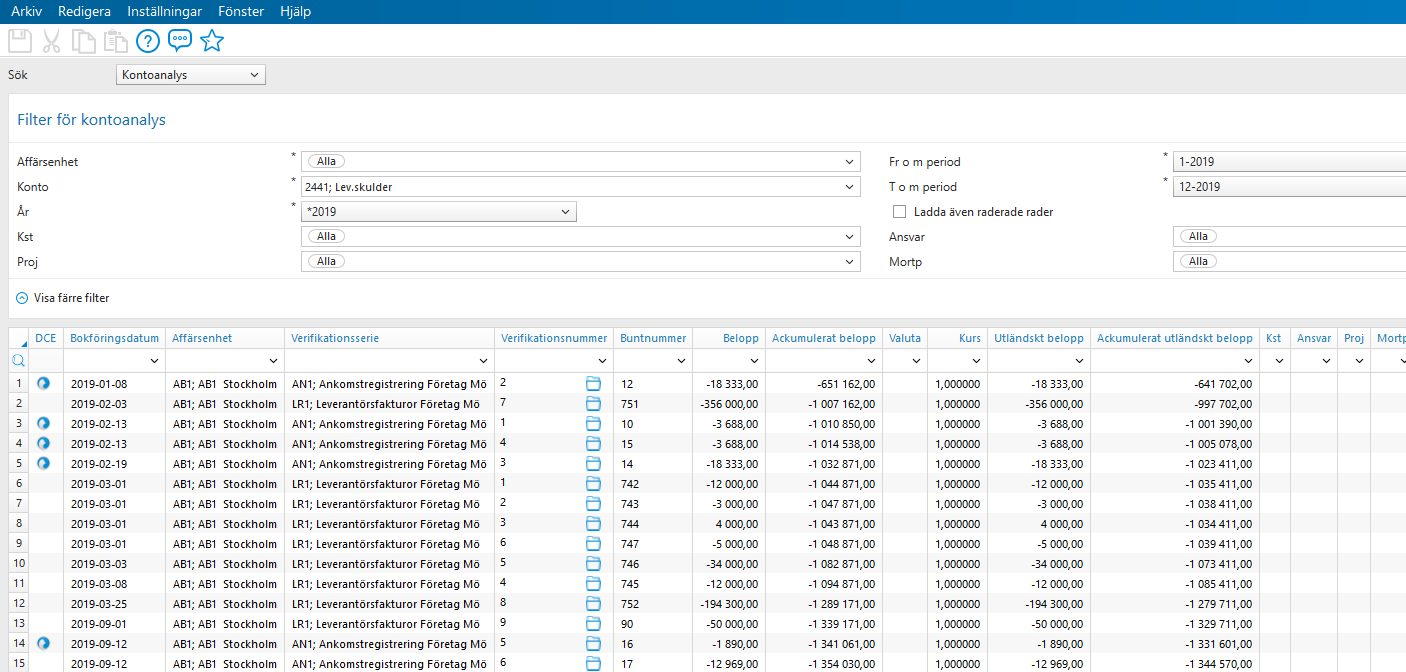Open the Konto dropdown showing 2441; Lev.skulder
1406x672 pixels.
pos(578,186)
